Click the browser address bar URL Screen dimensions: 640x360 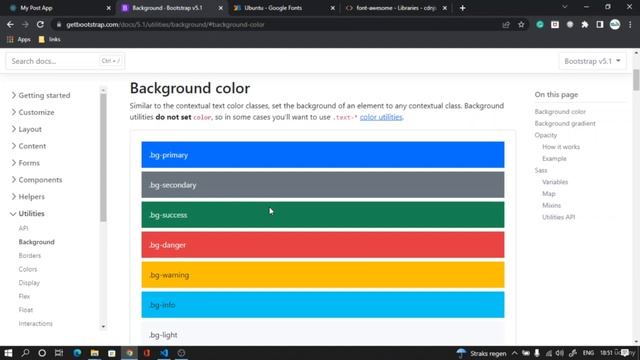point(165,24)
